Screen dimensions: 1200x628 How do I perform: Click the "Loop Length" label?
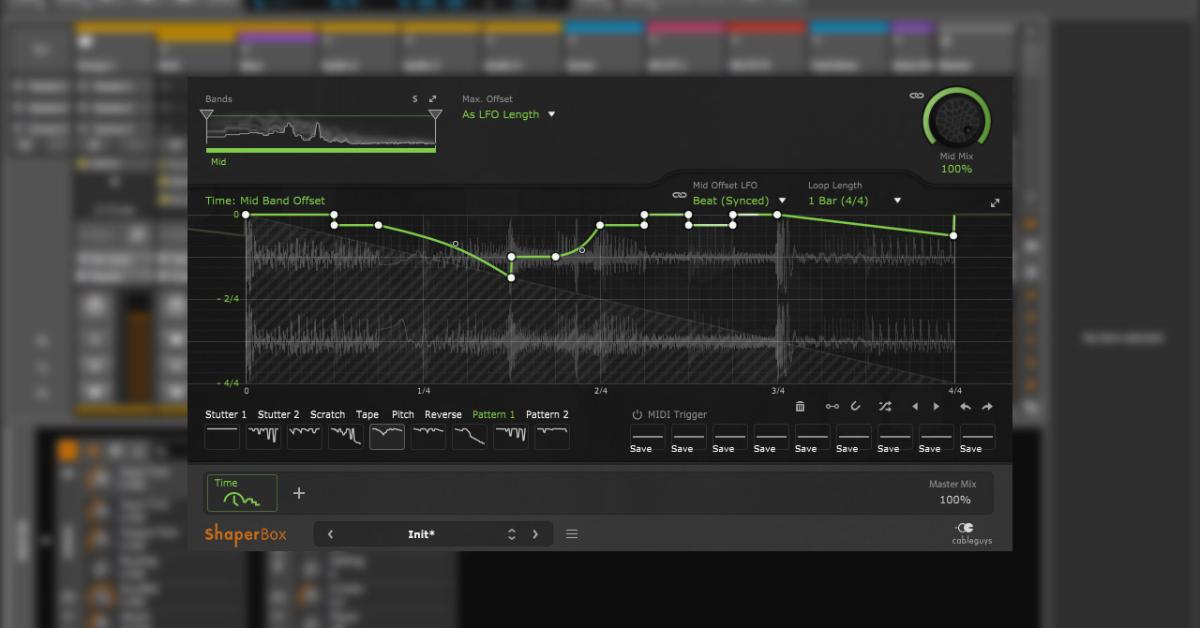(835, 185)
